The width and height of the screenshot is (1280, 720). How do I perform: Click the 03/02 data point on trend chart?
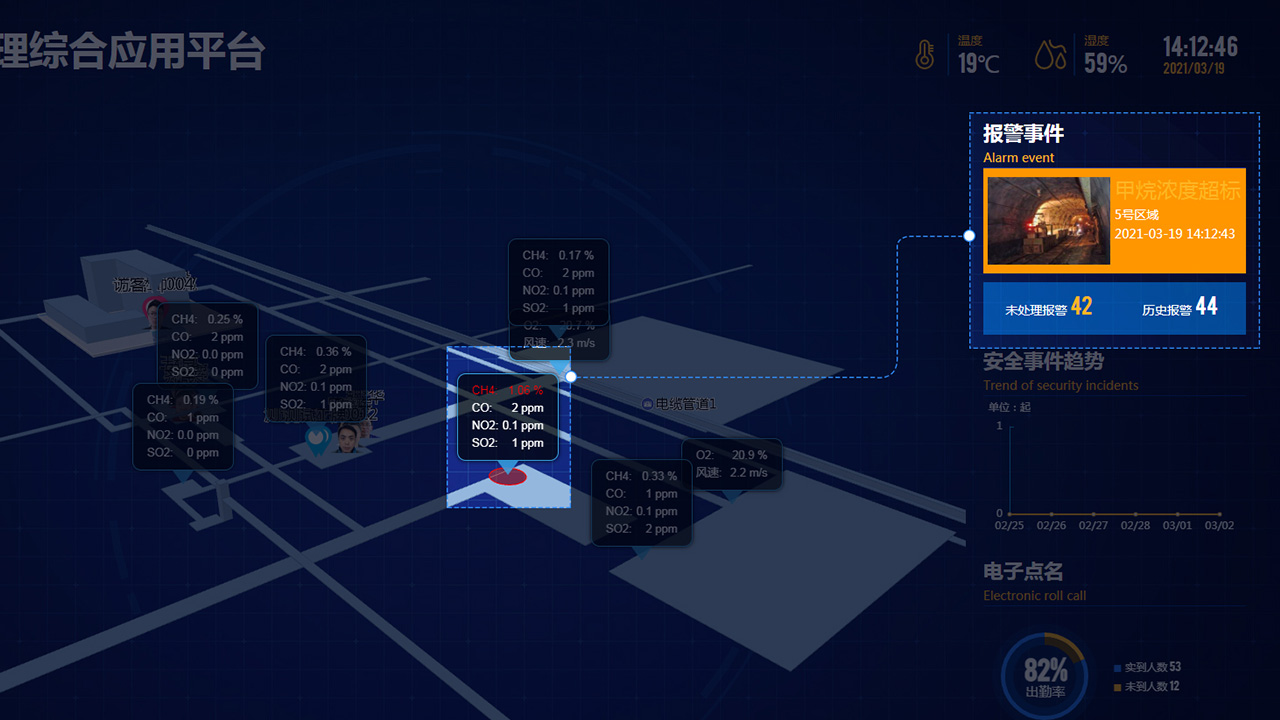[x=1219, y=514]
